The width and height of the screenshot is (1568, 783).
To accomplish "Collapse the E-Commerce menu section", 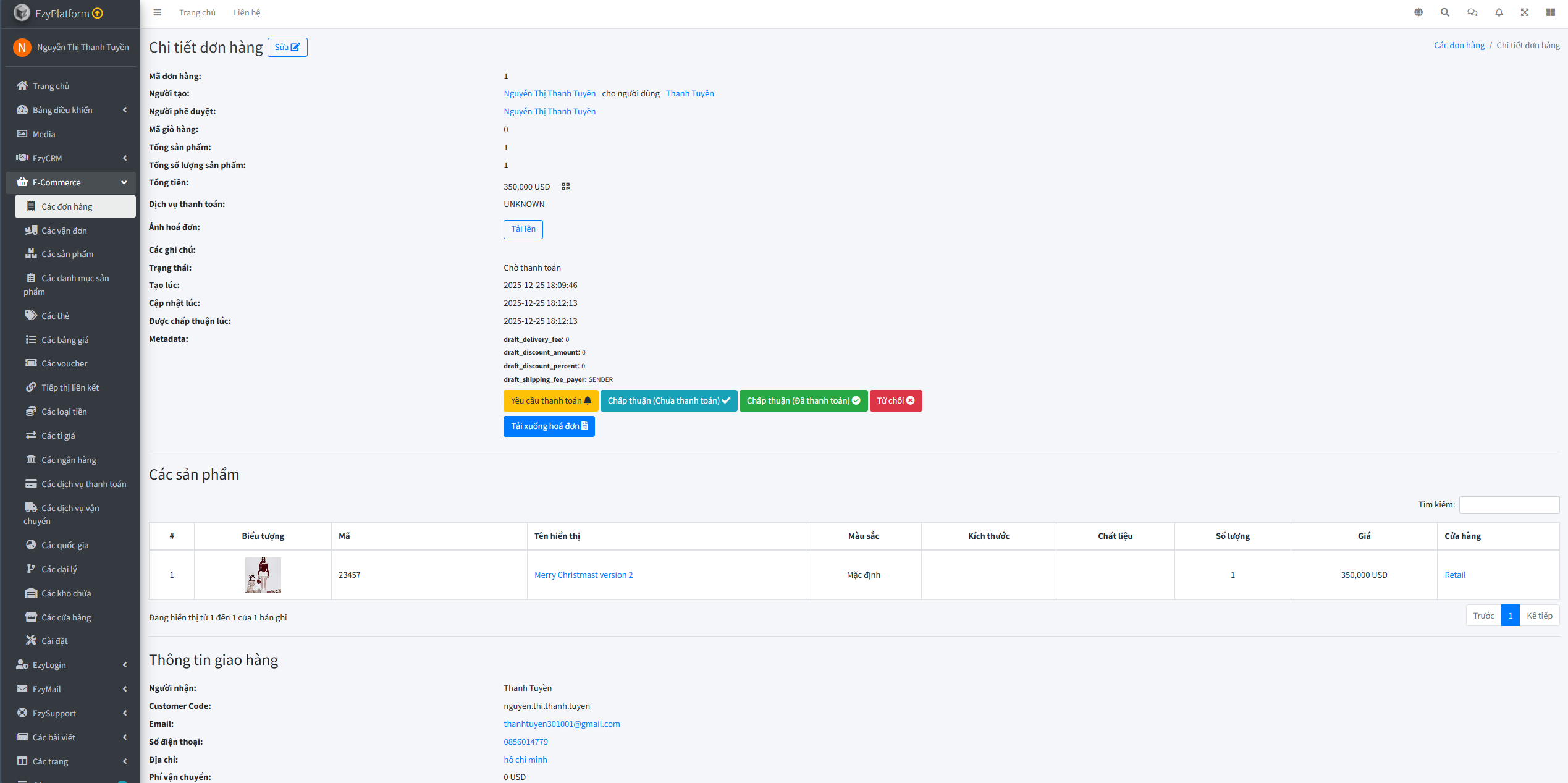I will point(124,182).
